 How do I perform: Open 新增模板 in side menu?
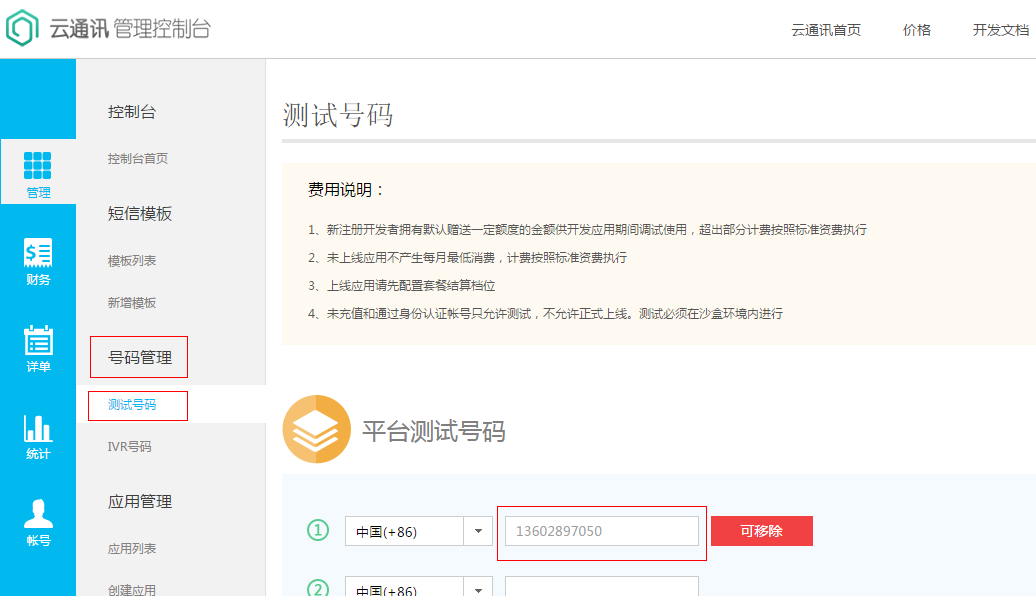click(131, 303)
